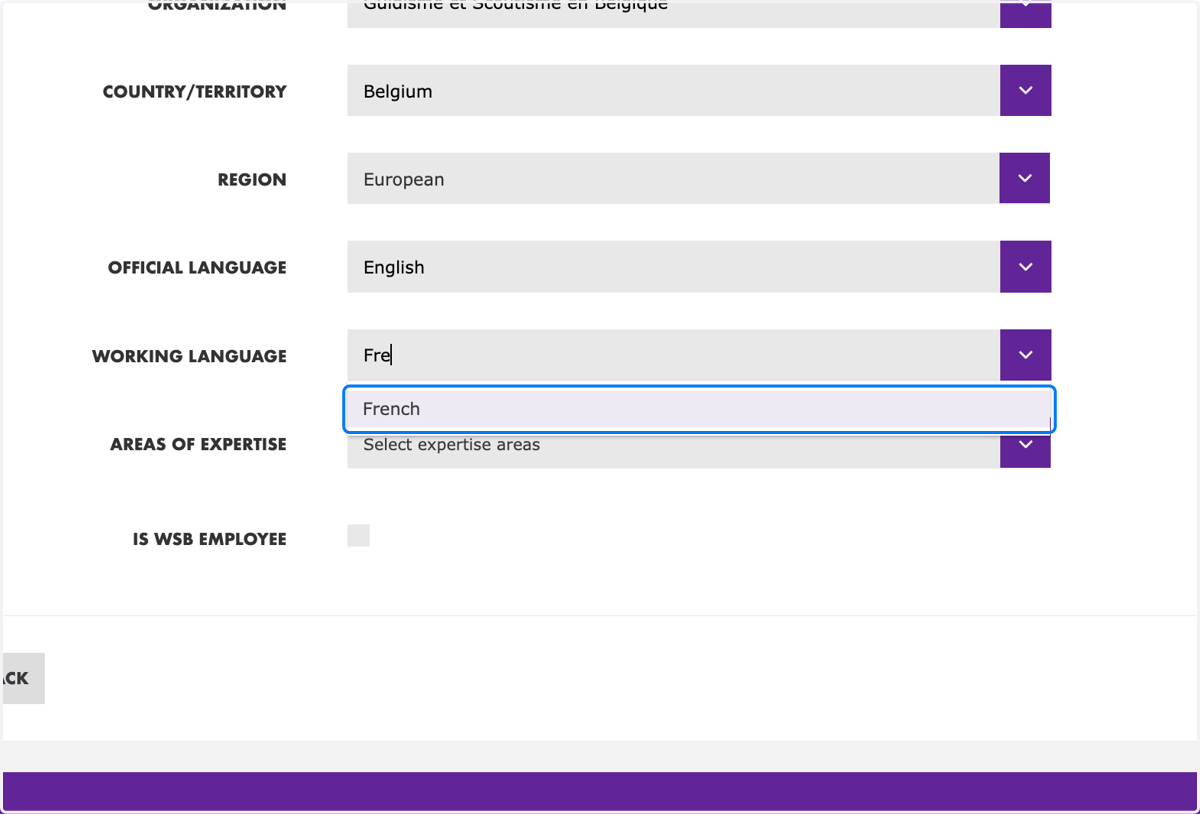The width and height of the screenshot is (1200, 814).
Task: Click the Back button
Action: pyautogui.click(x=23, y=678)
